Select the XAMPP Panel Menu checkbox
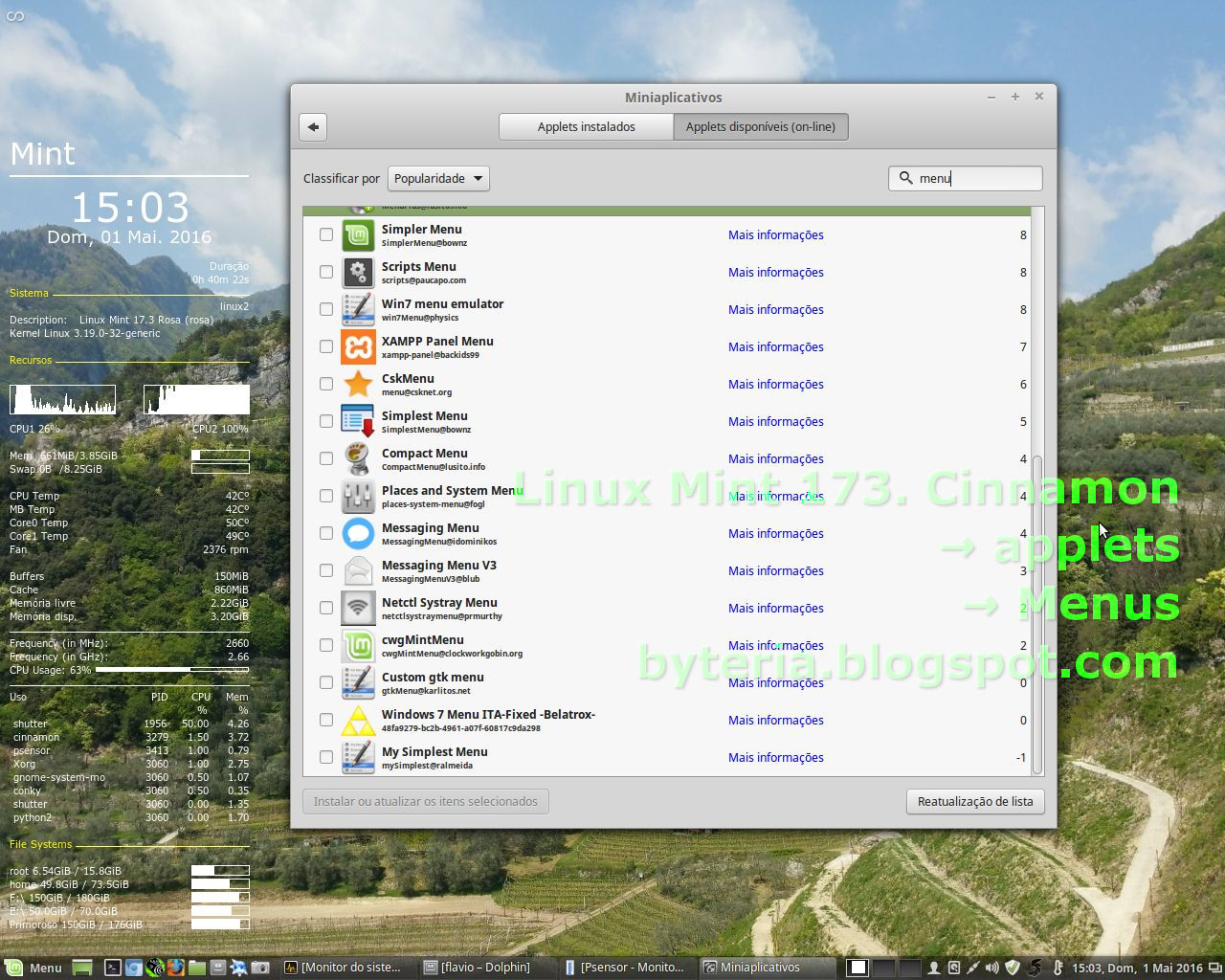Screen dimensions: 1225x980 (x=326, y=346)
